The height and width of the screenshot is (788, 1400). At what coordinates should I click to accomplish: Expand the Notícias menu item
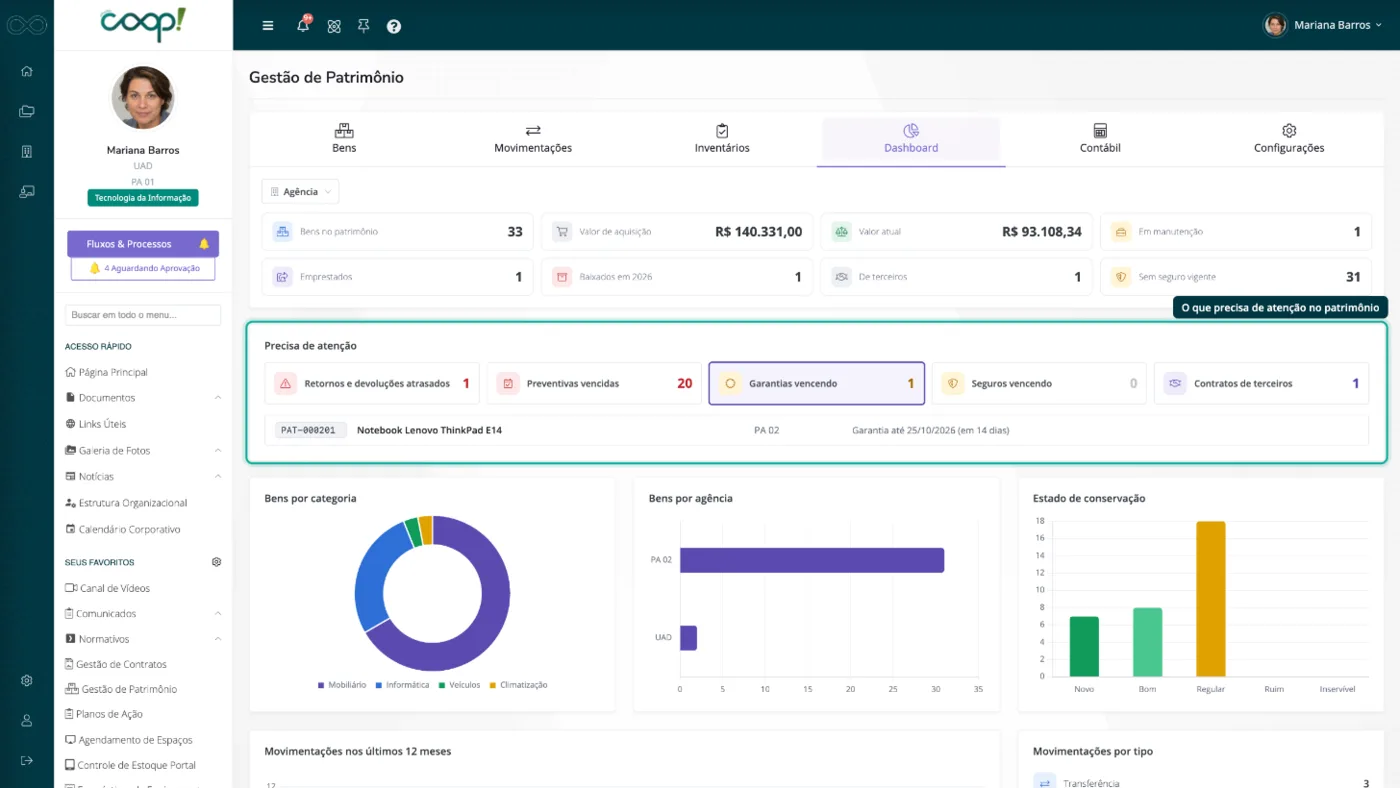(x=143, y=477)
